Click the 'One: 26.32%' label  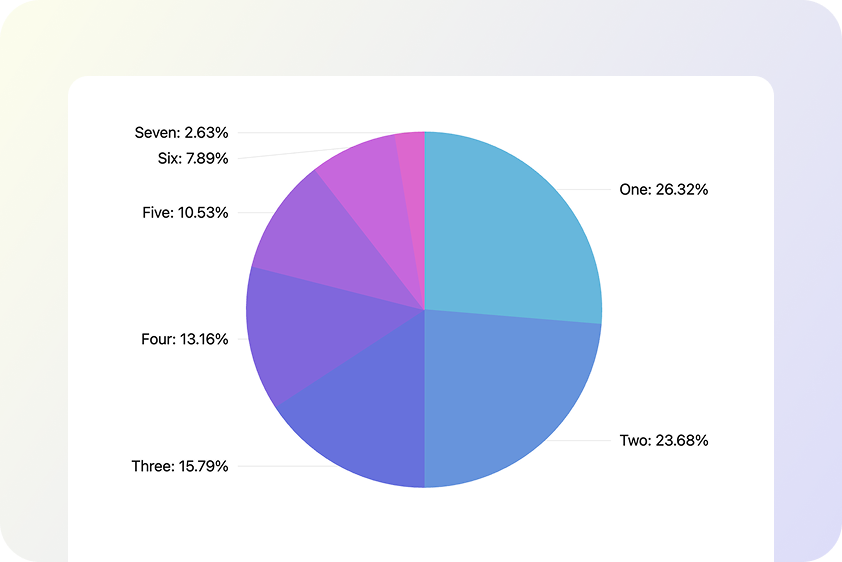click(664, 189)
